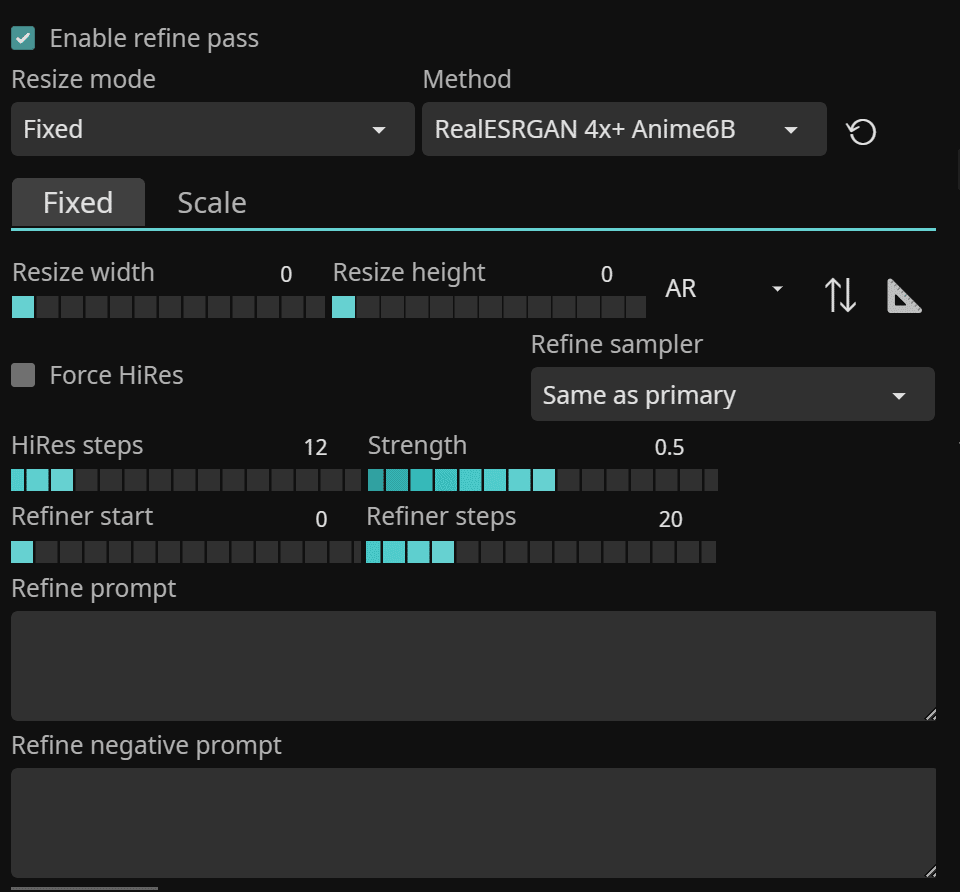Viewport: 960px width, 892px height.
Task: Expand the AR aspect ratio dropdown
Action: tap(724, 289)
